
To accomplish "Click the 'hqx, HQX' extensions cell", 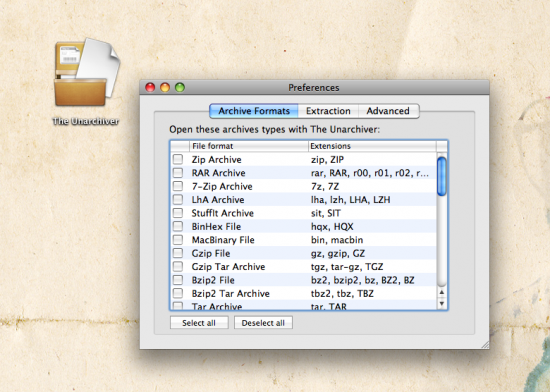I will coord(332,227).
